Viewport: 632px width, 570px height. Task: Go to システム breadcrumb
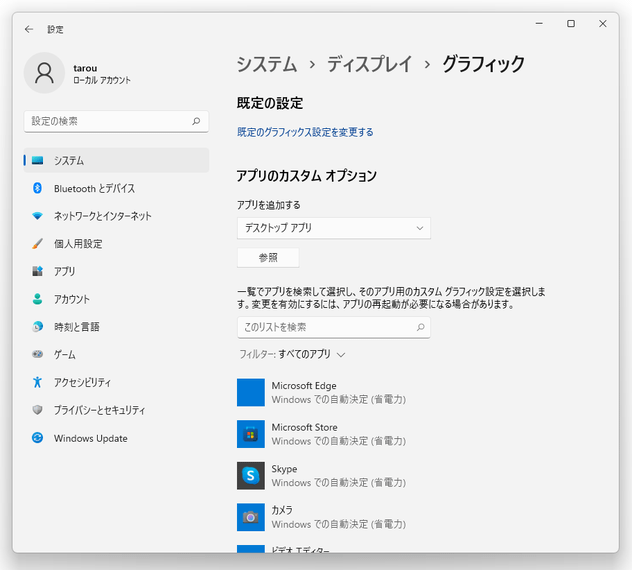pos(267,64)
